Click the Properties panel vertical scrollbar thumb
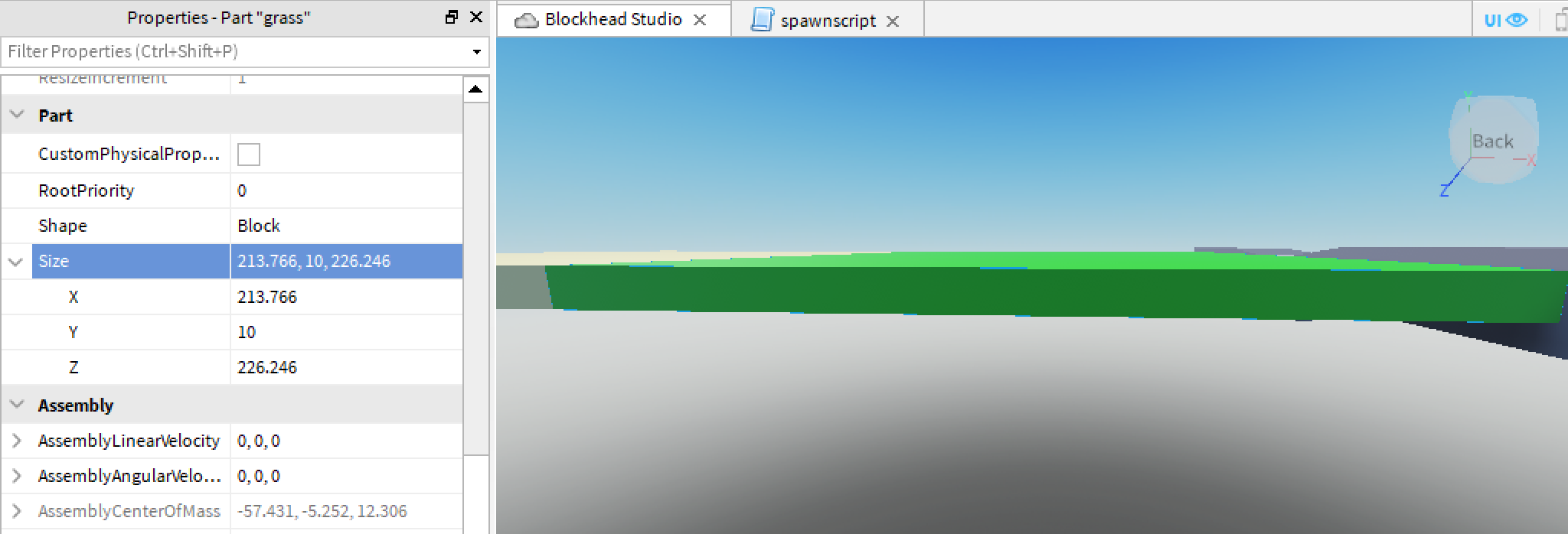 [475, 279]
